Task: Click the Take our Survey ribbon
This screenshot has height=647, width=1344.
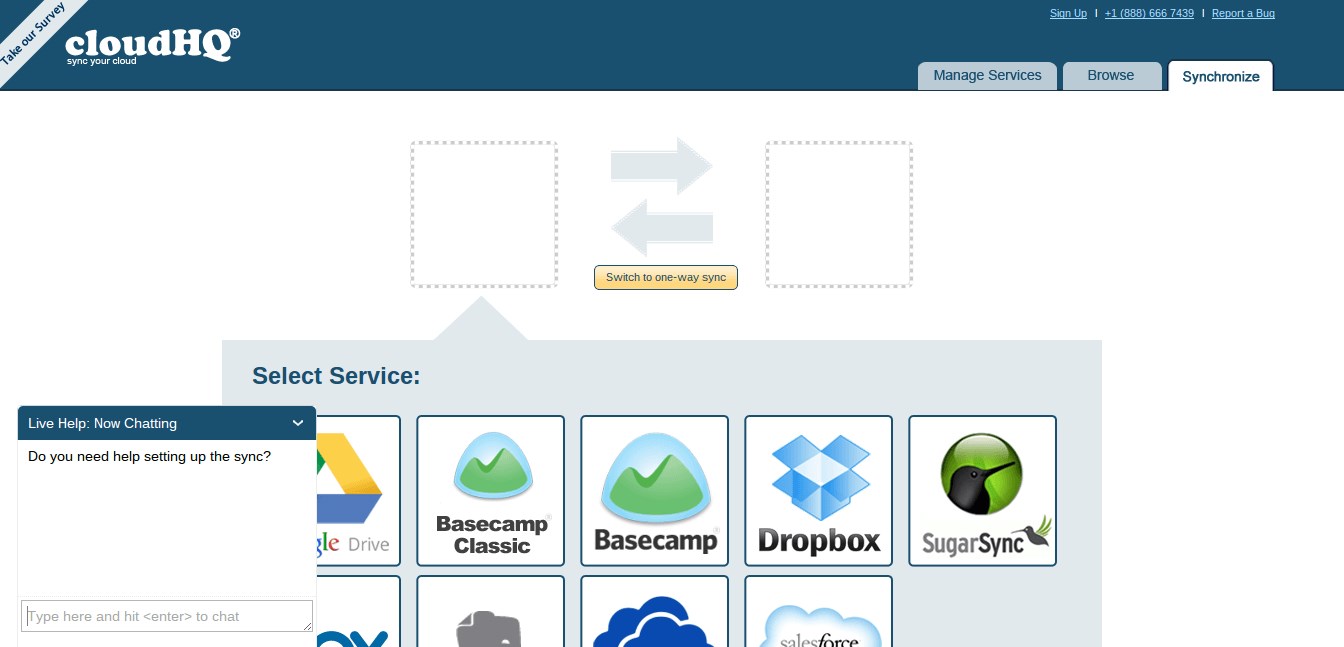Action: (34, 34)
